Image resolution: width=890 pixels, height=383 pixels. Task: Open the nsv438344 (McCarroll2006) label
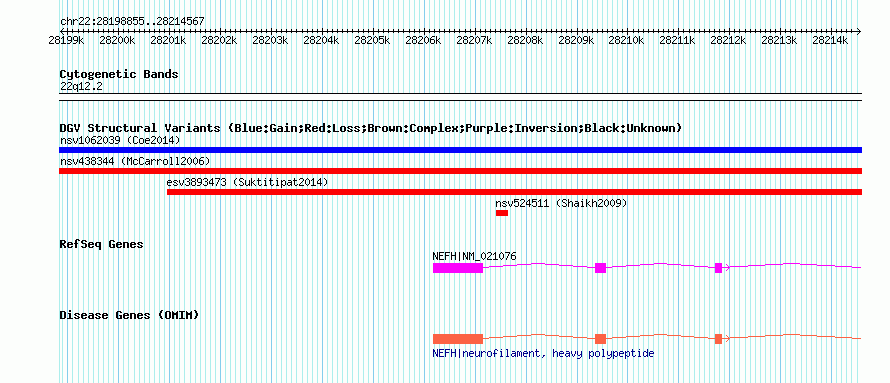(135, 161)
